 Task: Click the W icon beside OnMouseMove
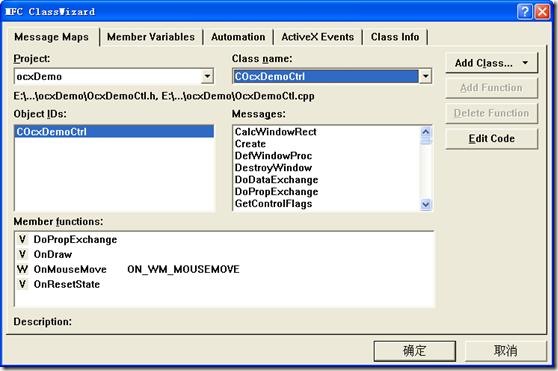[22, 269]
